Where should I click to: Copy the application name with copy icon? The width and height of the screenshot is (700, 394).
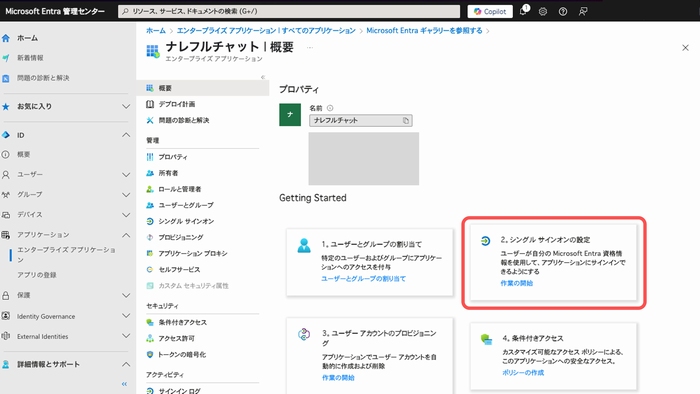coord(406,120)
